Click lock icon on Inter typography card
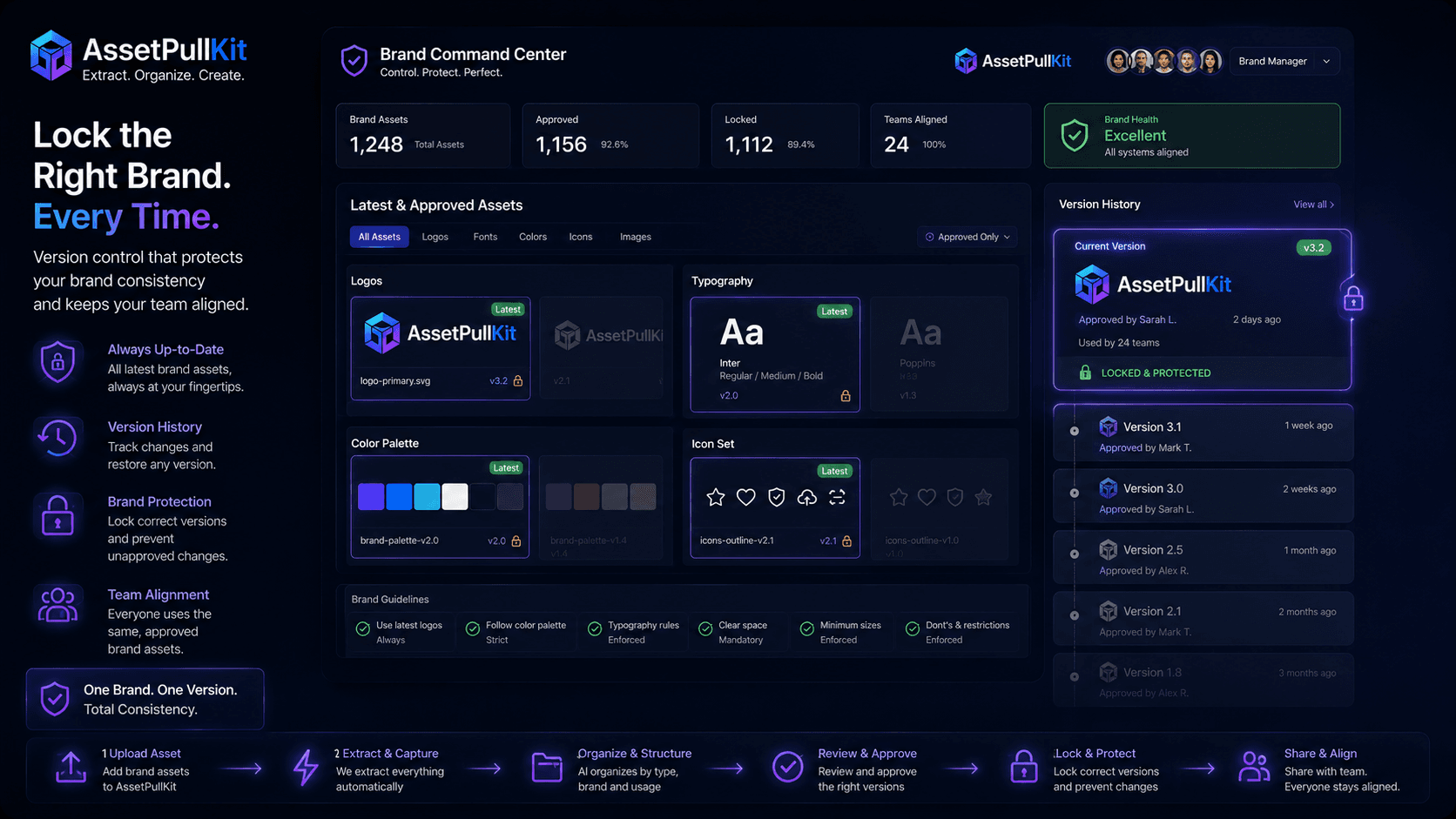This screenshot has height=819, width=1456. [845, 396]
